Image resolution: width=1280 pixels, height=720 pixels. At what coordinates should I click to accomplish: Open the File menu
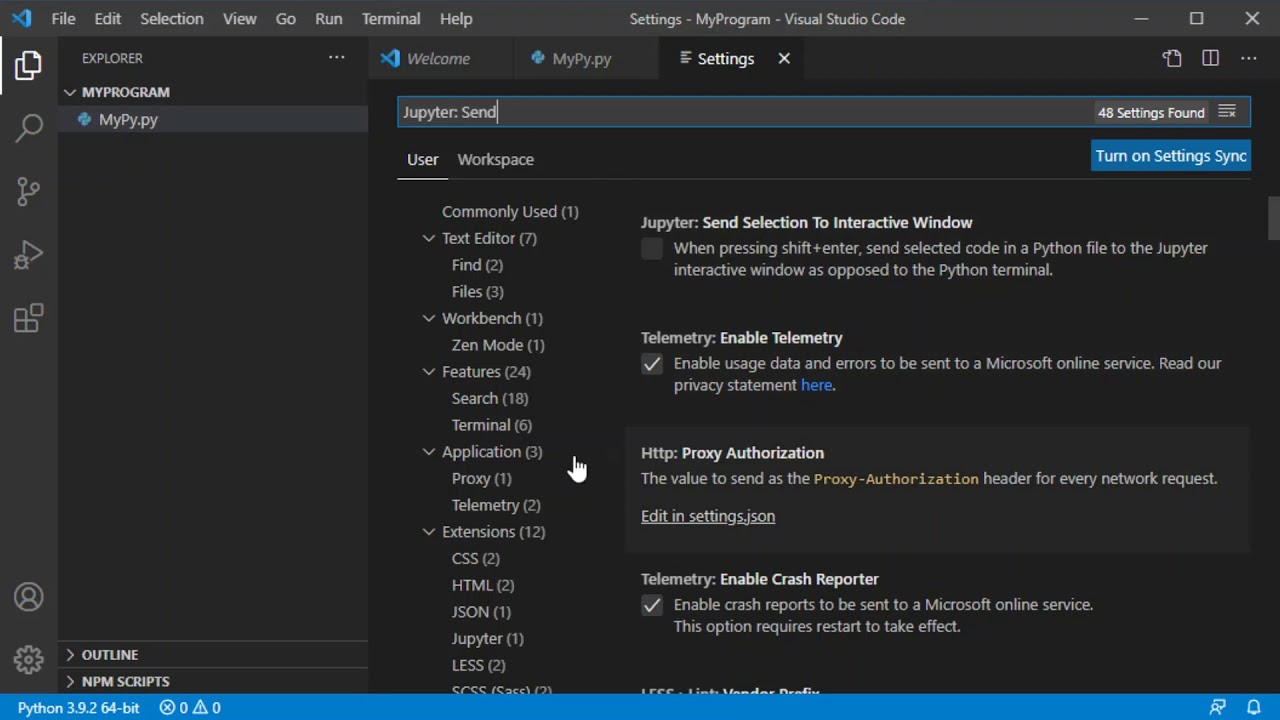tap(63, 19)
